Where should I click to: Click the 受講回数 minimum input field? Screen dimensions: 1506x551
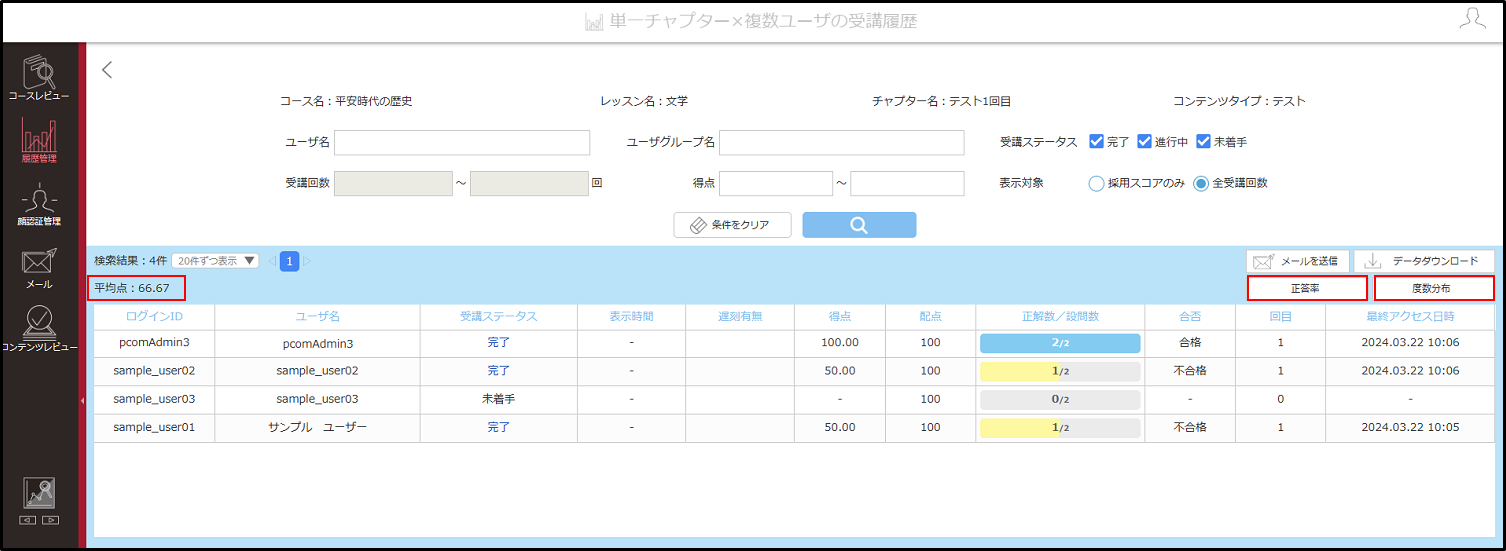393,184
